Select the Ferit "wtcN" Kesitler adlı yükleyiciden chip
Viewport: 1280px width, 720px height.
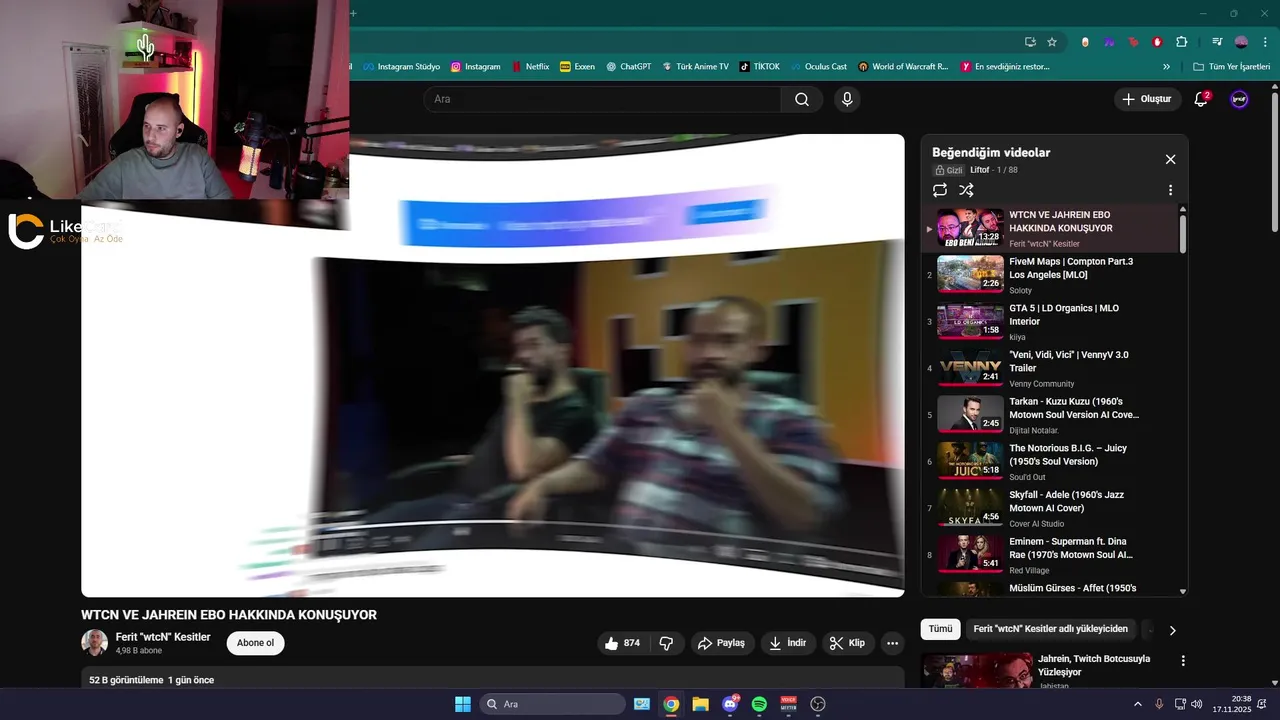point(1050,629)
